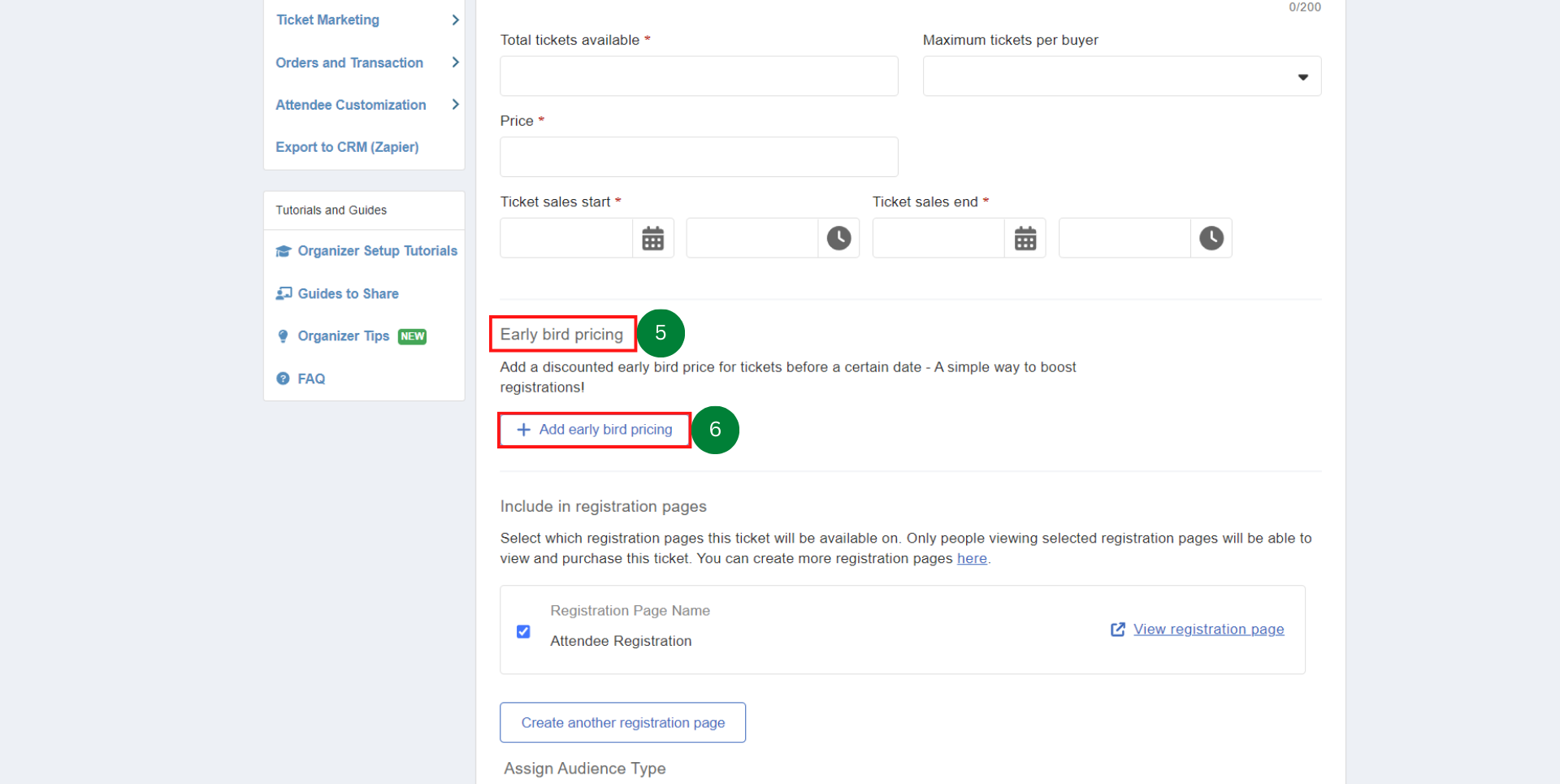This screenshot has width=1560, height=784.
Task: Click the question mark icon beside FAQ
Action: pyautogui.click(x=282, y=378)
